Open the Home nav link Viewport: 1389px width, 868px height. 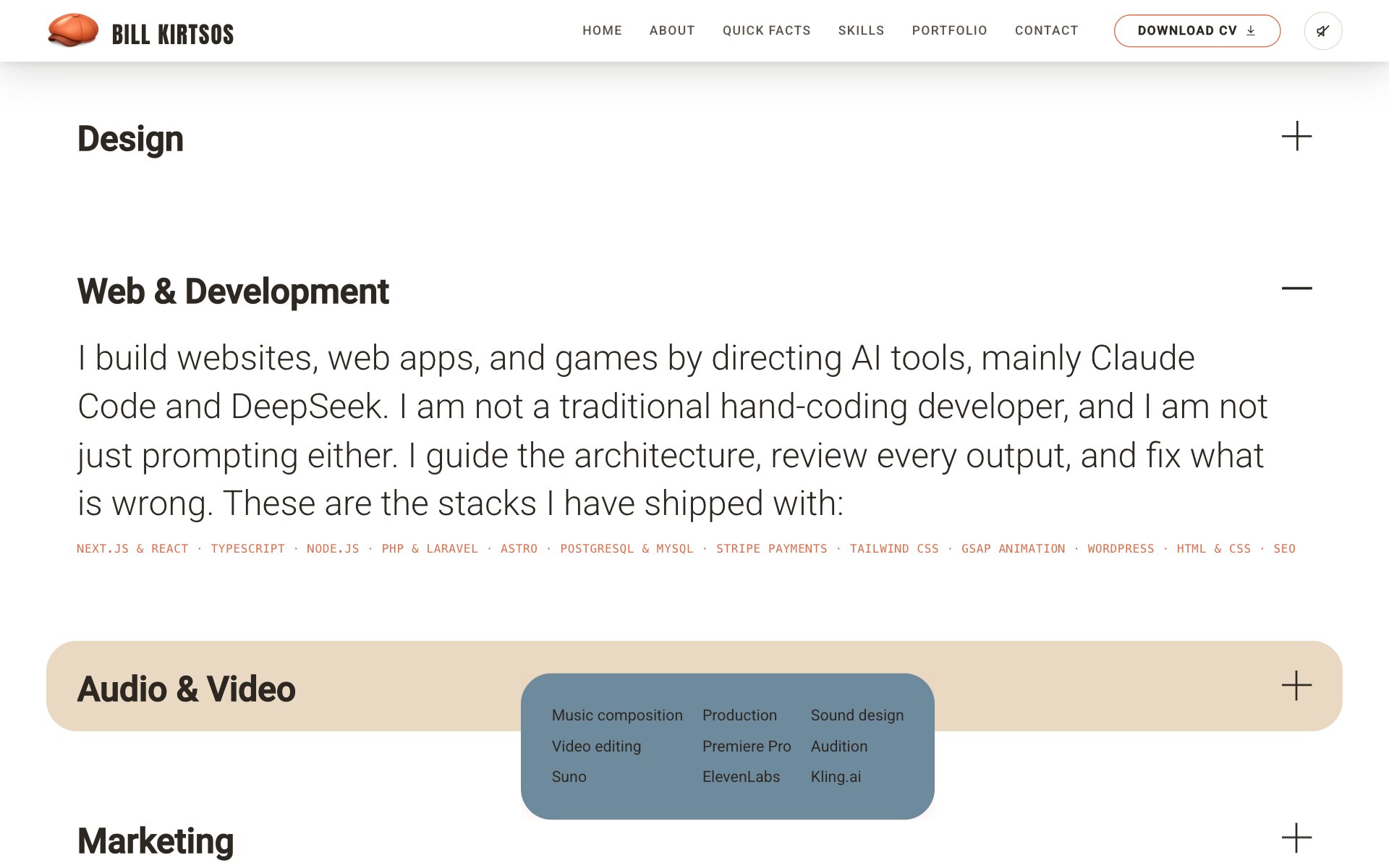pos(602,30)
